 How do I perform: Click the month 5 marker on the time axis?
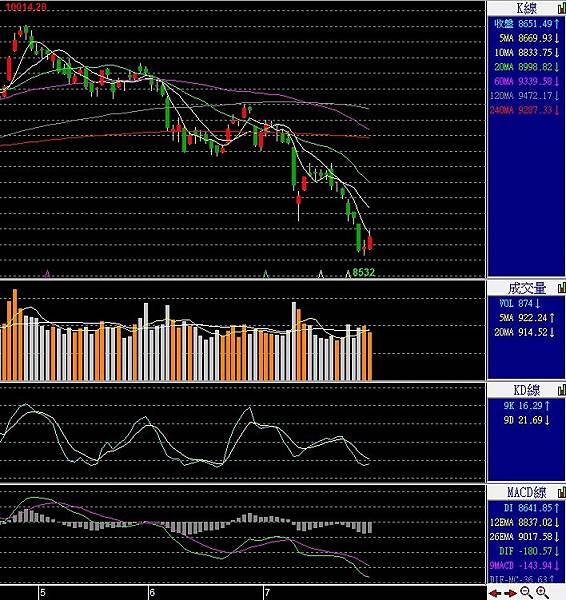tap(42, 593)
